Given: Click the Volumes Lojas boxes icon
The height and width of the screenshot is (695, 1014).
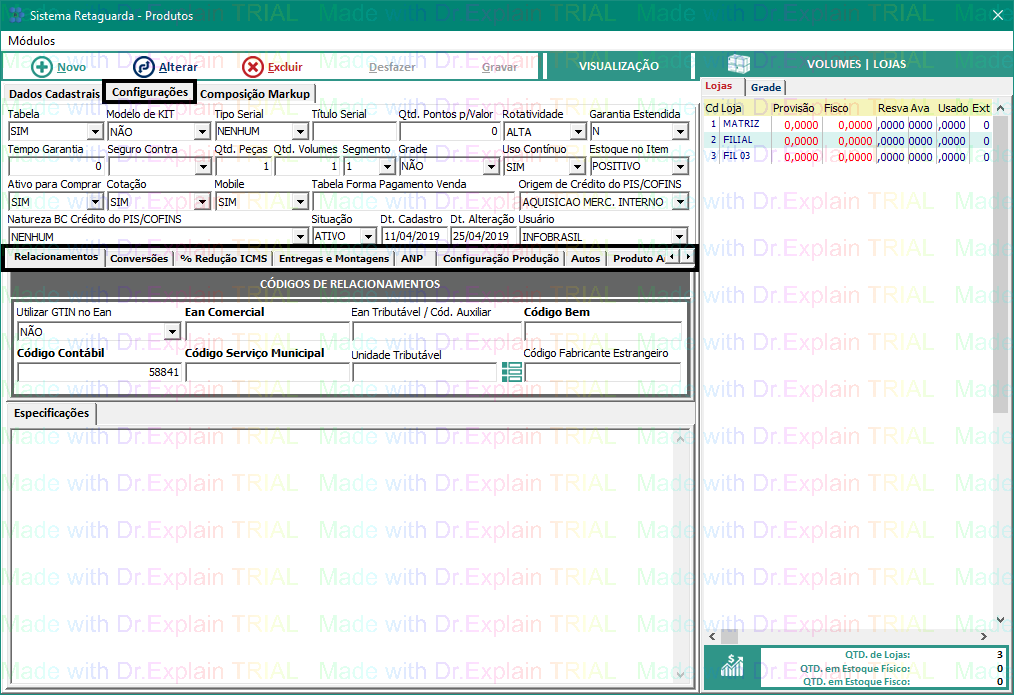Looking at the screenshot, I should pyautogui.click(x=739, y=64).
